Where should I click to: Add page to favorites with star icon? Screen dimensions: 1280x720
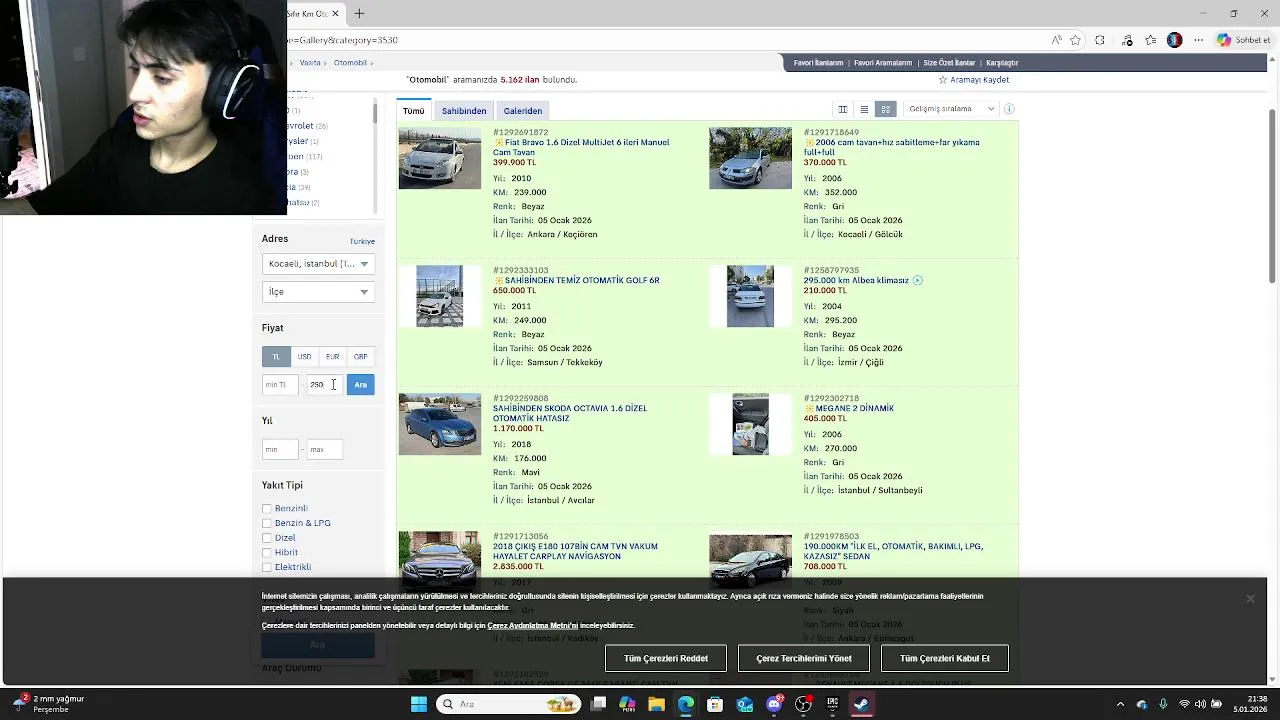(x=1075, y=40)
